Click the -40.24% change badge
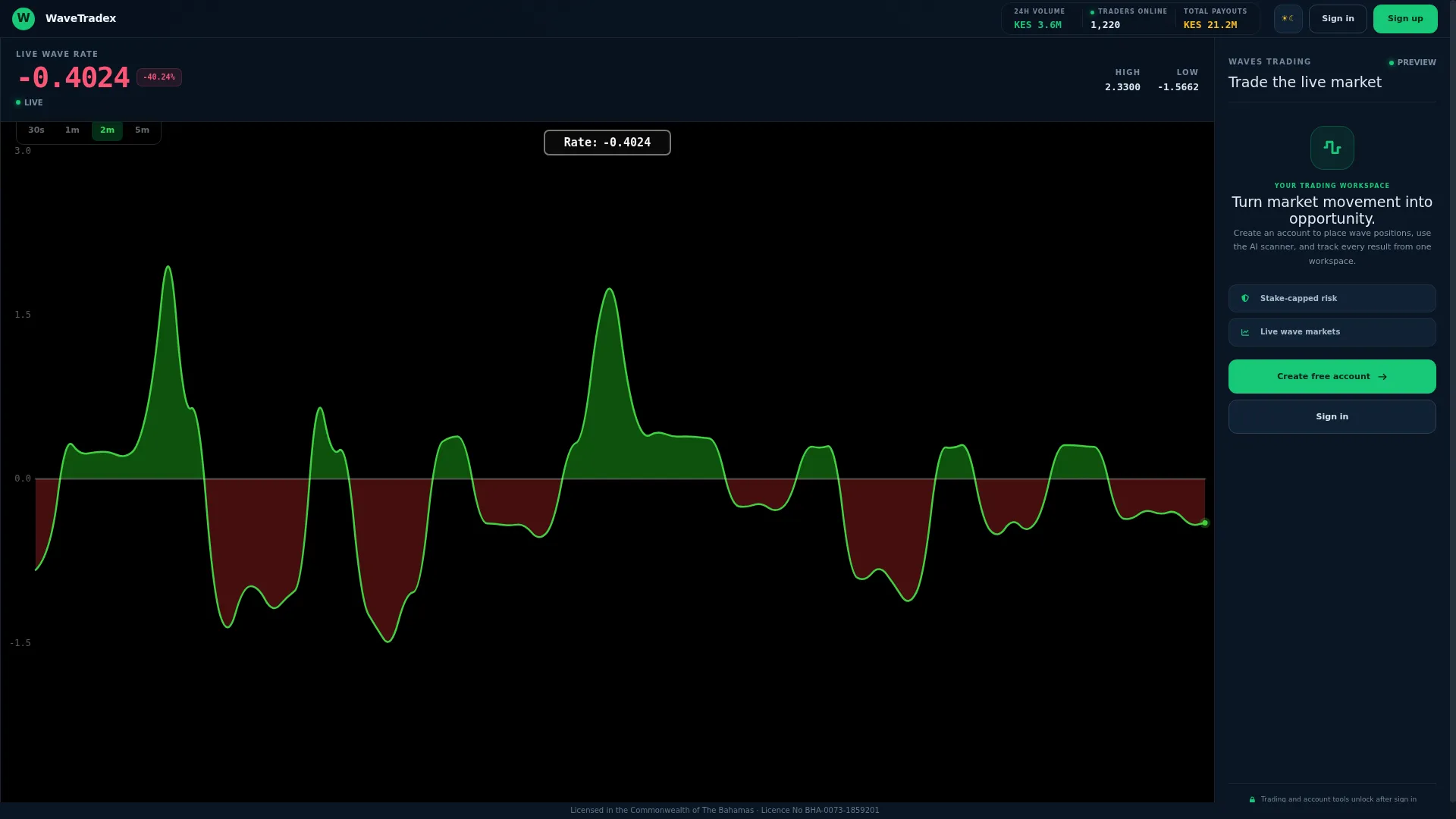The height and width of the screenshot is (819, 1456). pyautogui.click(x=159, y=77)
